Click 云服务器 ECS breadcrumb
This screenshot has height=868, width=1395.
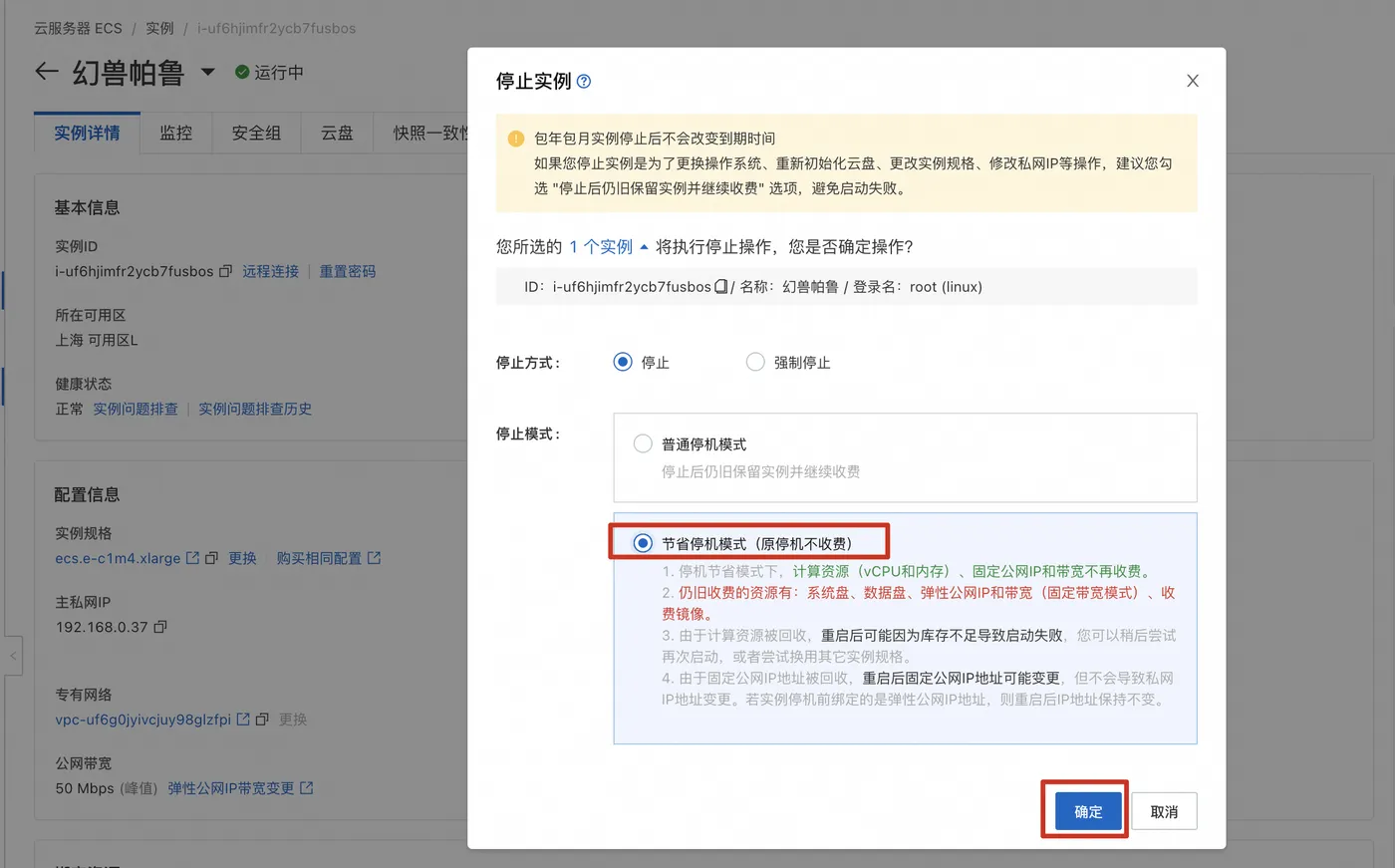pos(78,28)
